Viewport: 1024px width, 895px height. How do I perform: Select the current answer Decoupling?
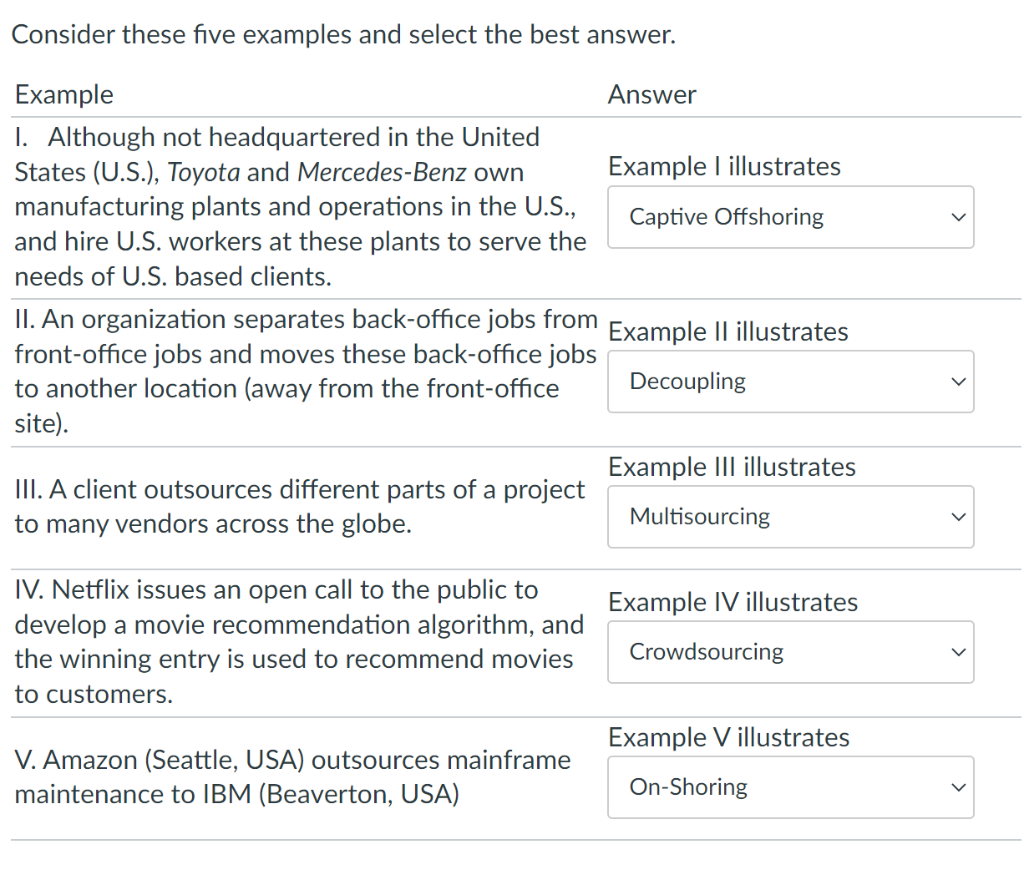tap(687, 381)
